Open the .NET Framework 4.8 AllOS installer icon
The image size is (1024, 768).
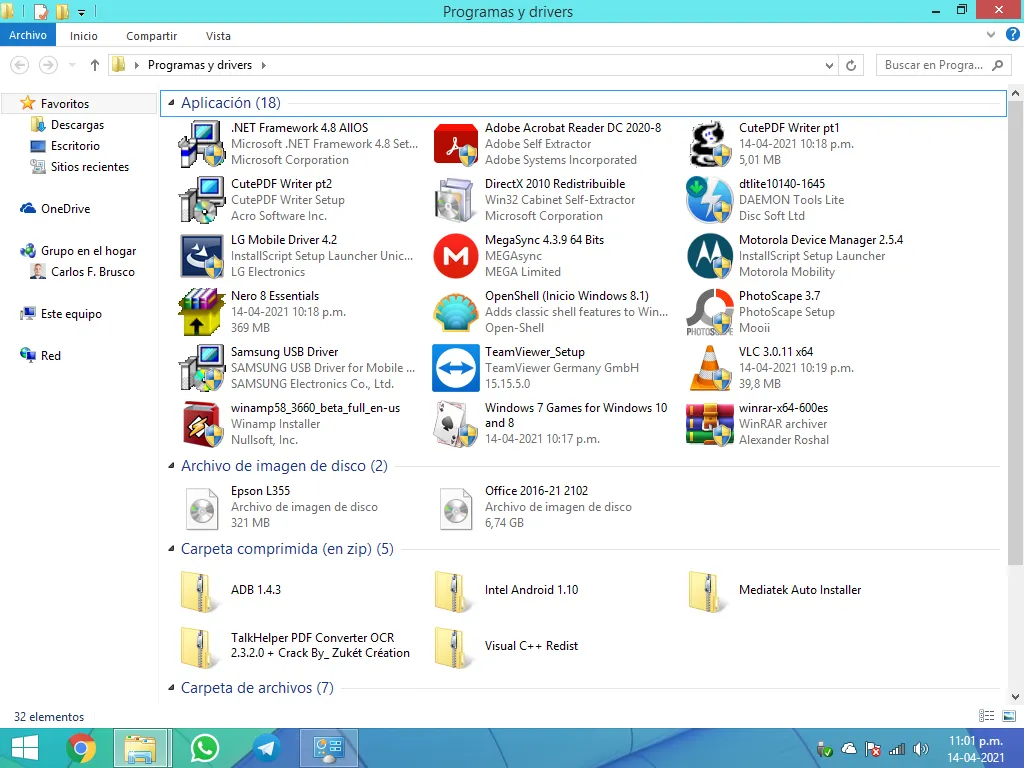(x=201, y=144)
